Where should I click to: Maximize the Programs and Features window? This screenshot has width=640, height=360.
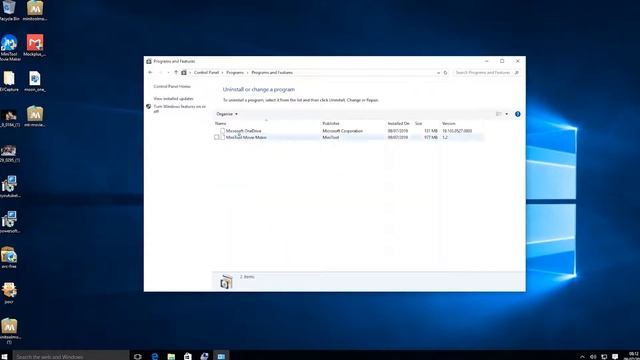point(502,61)
